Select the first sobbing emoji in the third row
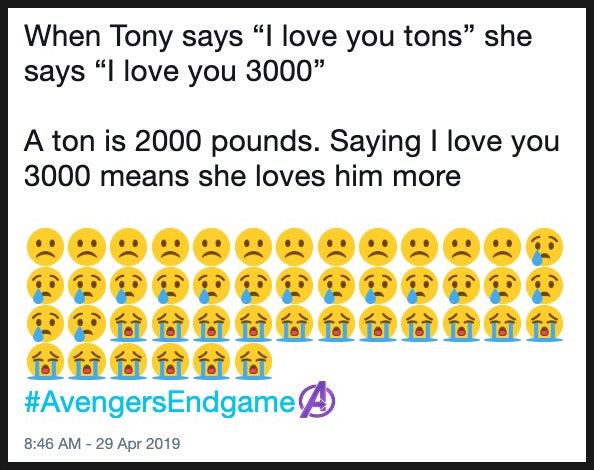This screenshot has height=470, width=594. point(128,324)
